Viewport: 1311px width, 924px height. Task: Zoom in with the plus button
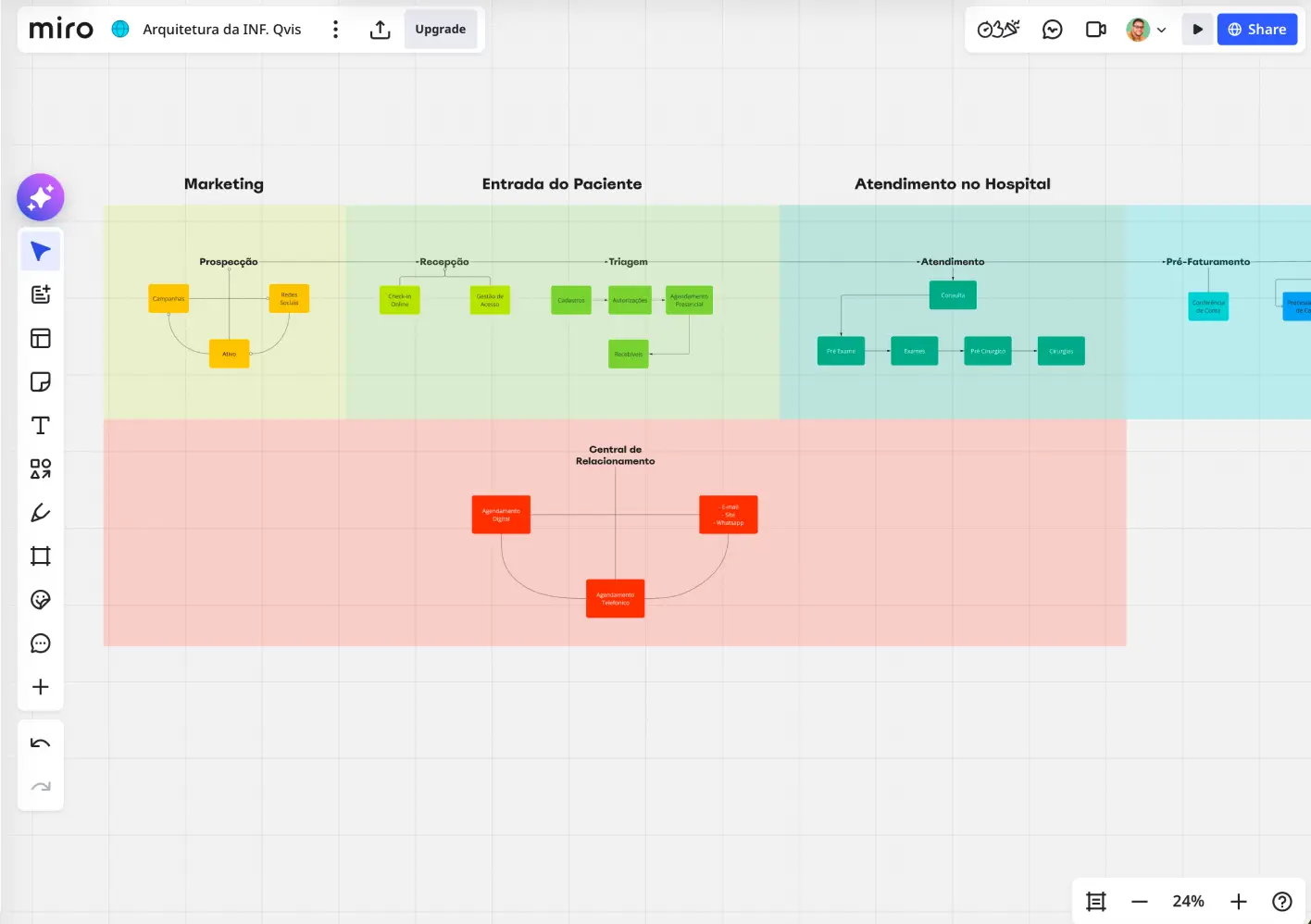click(x=1239, y=902)
